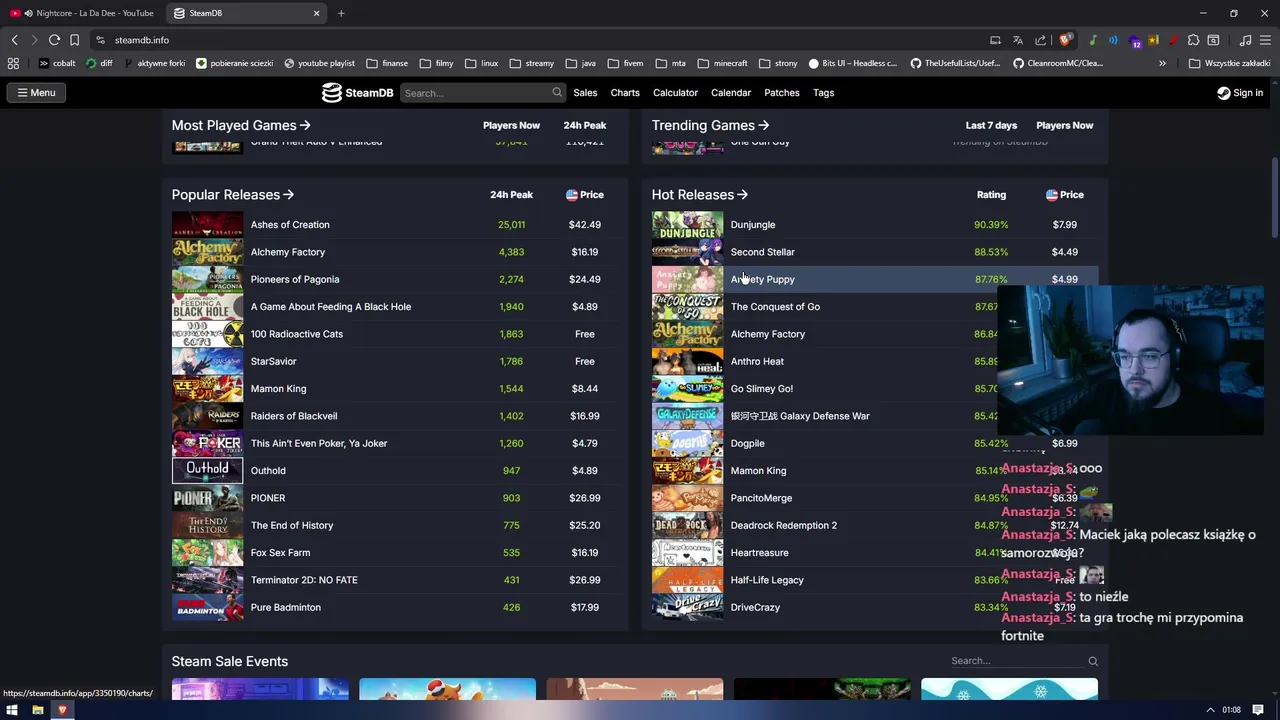Open PIONER game page
The width and height of the screenshot is (1280, 720).
point(268,498)
